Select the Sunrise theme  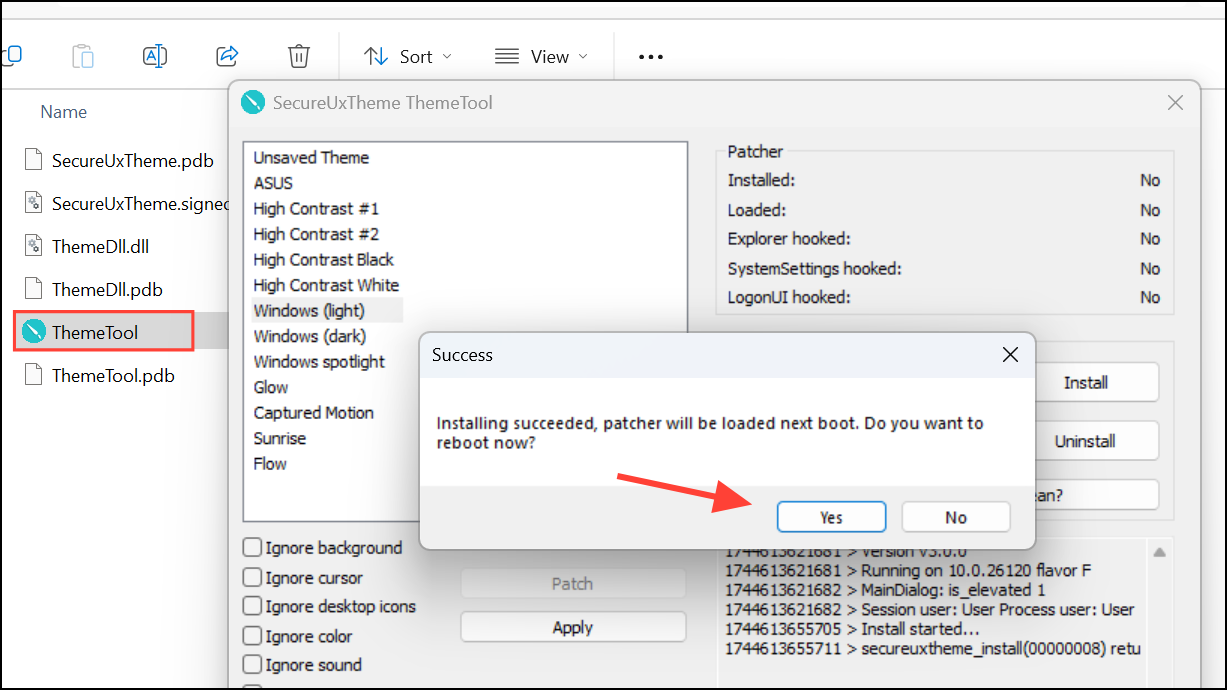coord(279,438)
